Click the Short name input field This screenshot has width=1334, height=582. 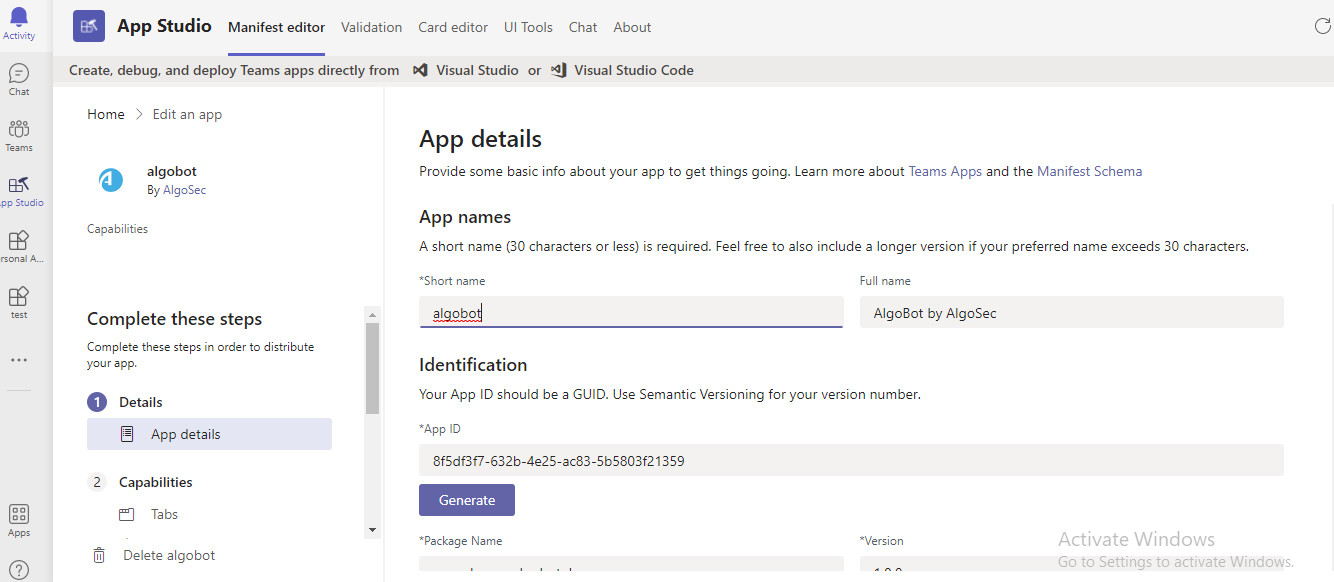[x=631, y=312]
